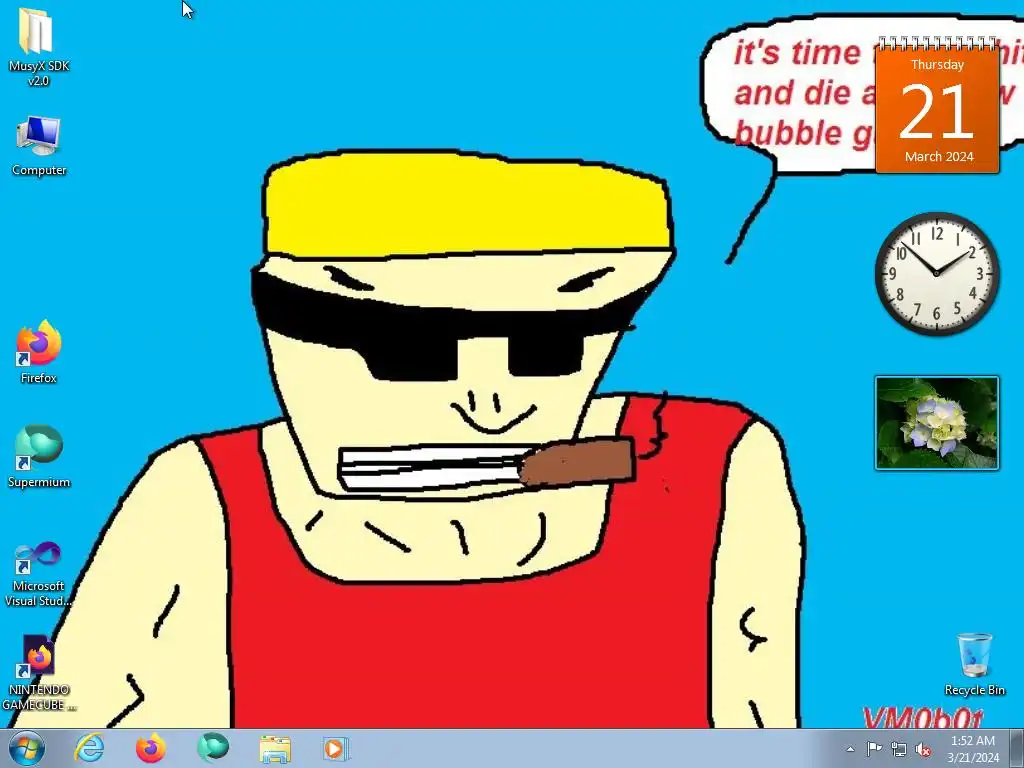Launch Firefox from the taskbar
Image resolution: width=1024 pixels, height=768 pixels.
[x=151, y=748]
